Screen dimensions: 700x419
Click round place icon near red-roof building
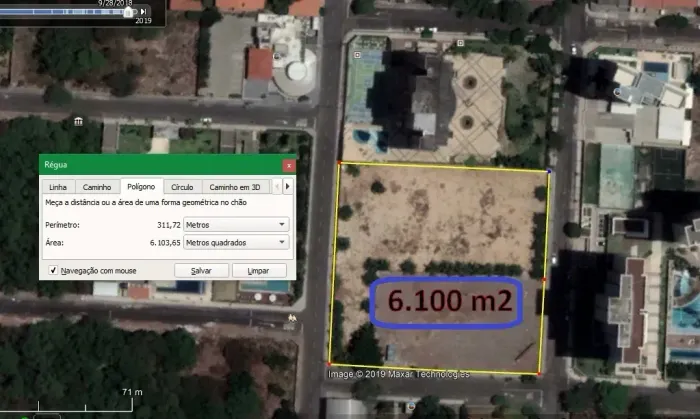[277, 56]
